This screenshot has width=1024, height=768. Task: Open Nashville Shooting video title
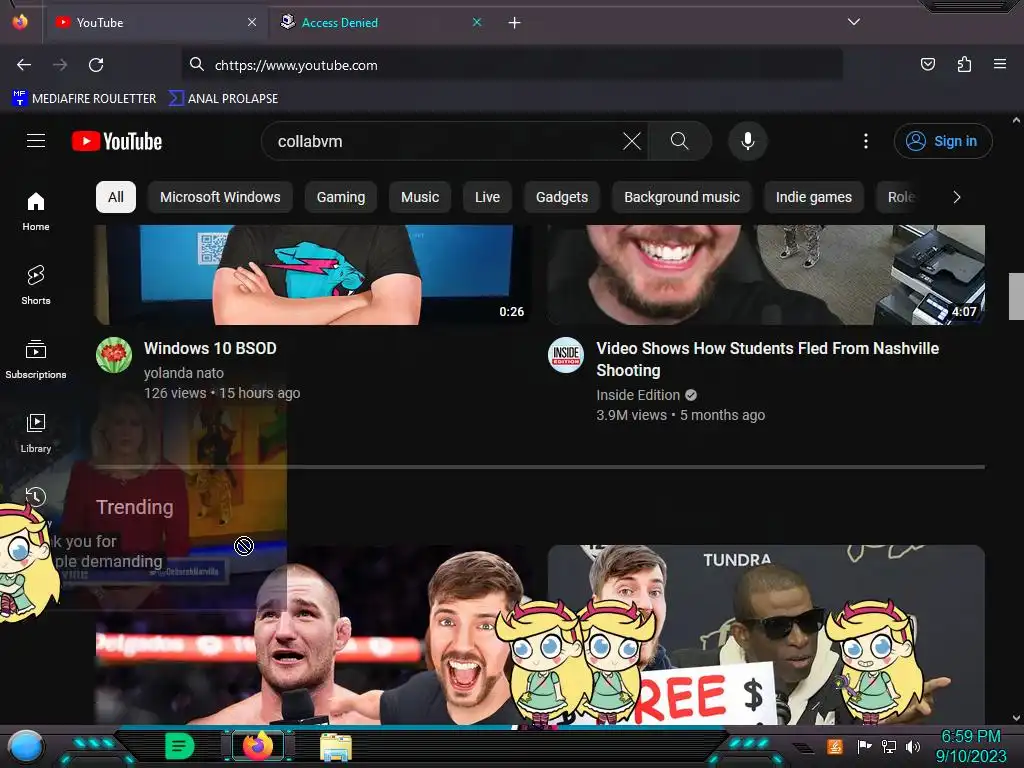tap(767, 359)
